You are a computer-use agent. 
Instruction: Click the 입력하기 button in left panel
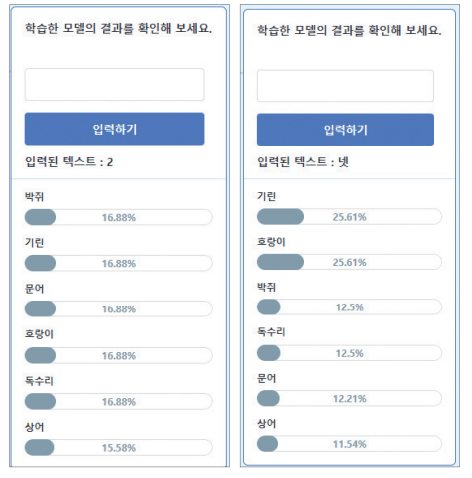(x=114, y=129)
